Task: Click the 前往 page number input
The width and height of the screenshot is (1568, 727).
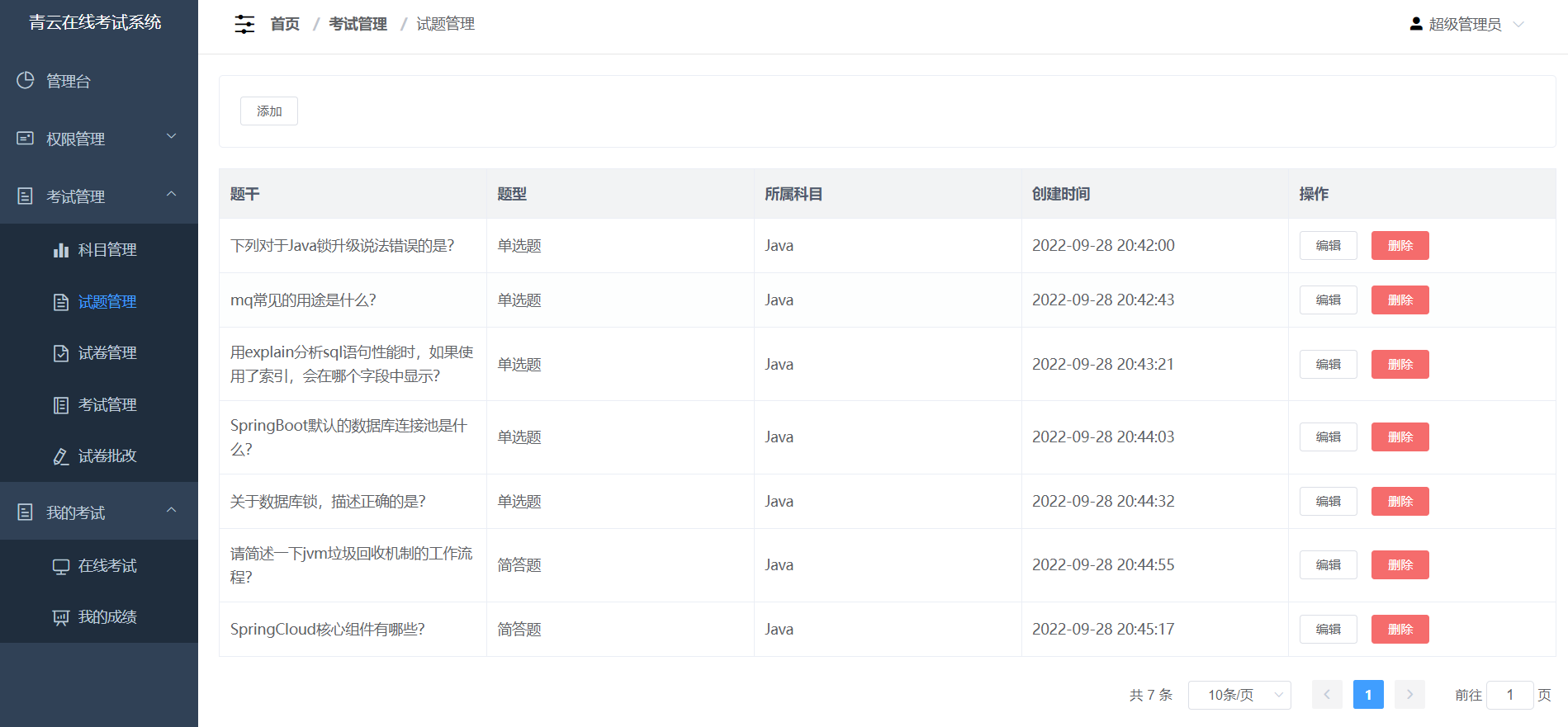Action: [1509, 695]
